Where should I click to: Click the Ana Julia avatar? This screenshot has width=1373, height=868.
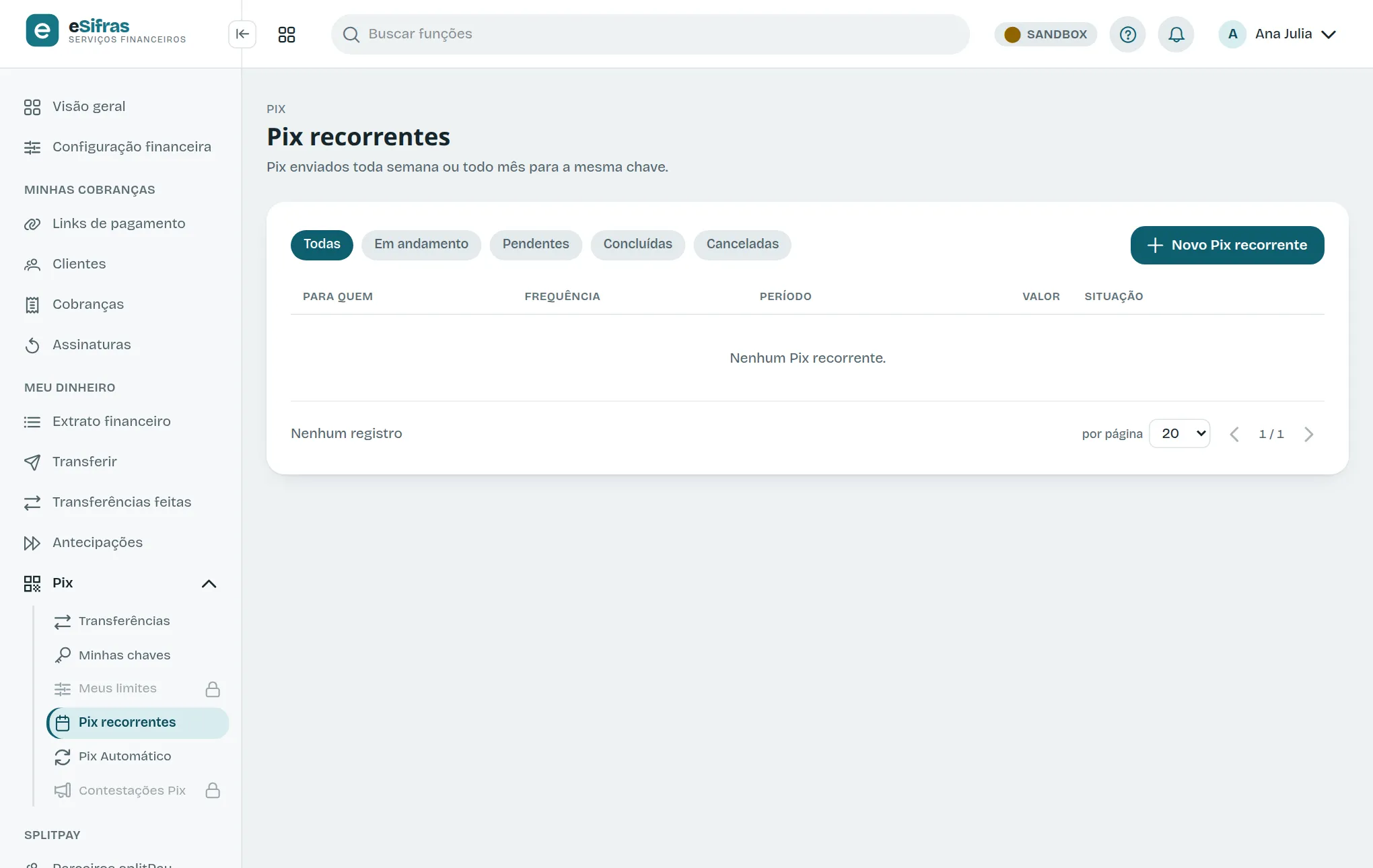click(x=1232, y=34)
